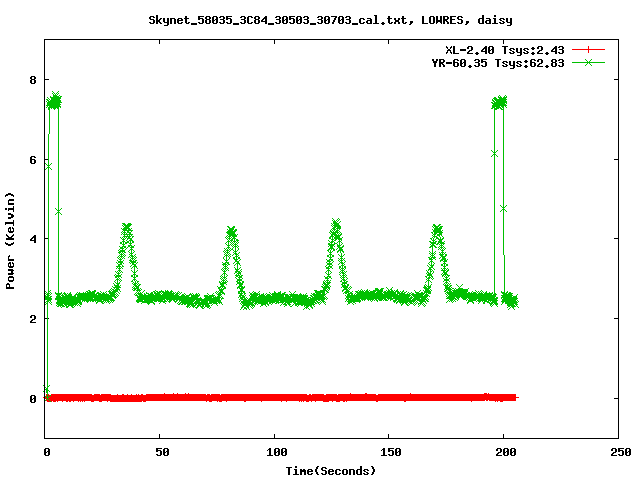The image size is (640, 480).
Task: Click the 4 tick label on y-axis
Action: click(x=33, y=239)
